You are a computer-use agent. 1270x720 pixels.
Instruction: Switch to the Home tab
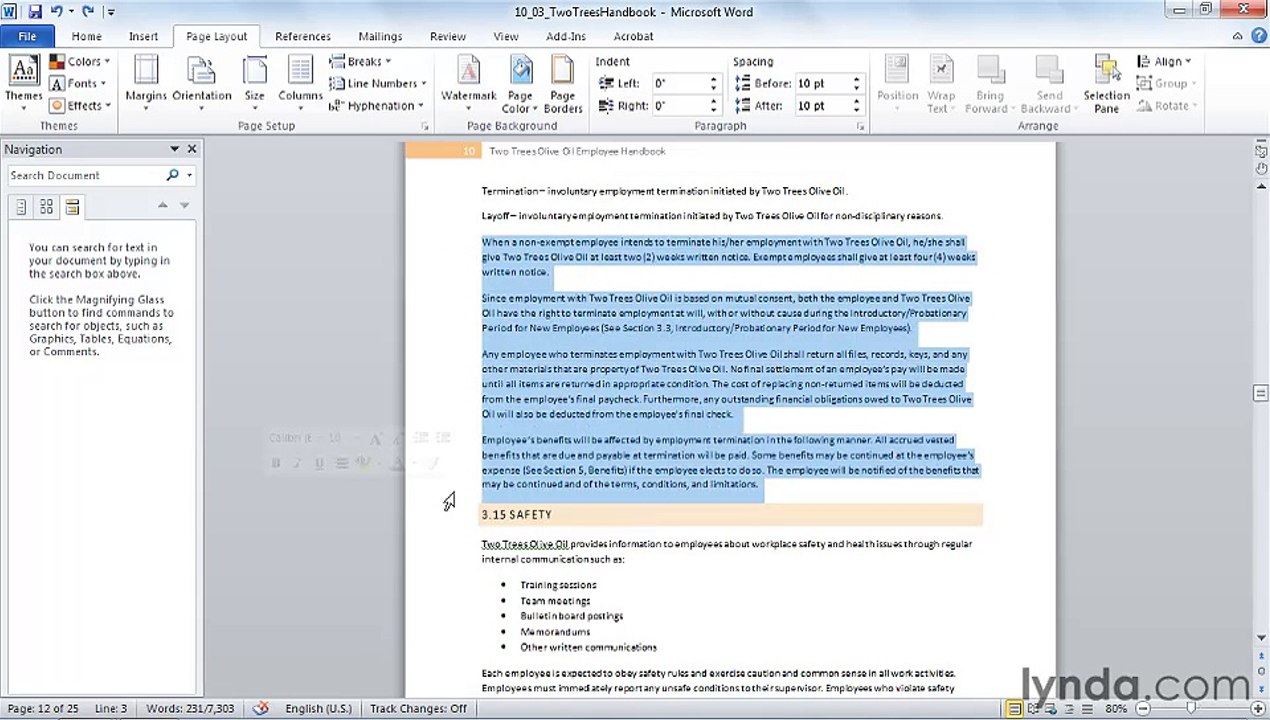tap(86, 36)
